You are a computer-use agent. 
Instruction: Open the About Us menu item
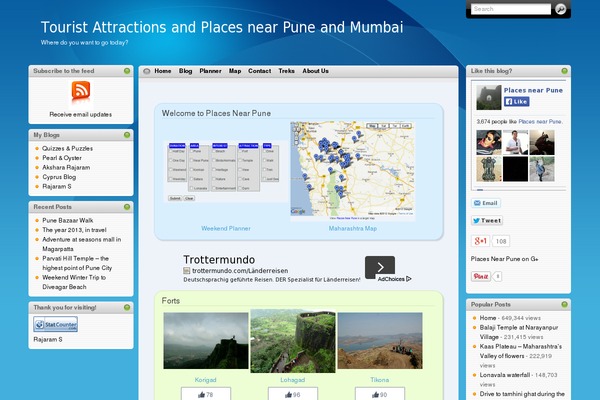pyautogui.click(x=315, y=71)
